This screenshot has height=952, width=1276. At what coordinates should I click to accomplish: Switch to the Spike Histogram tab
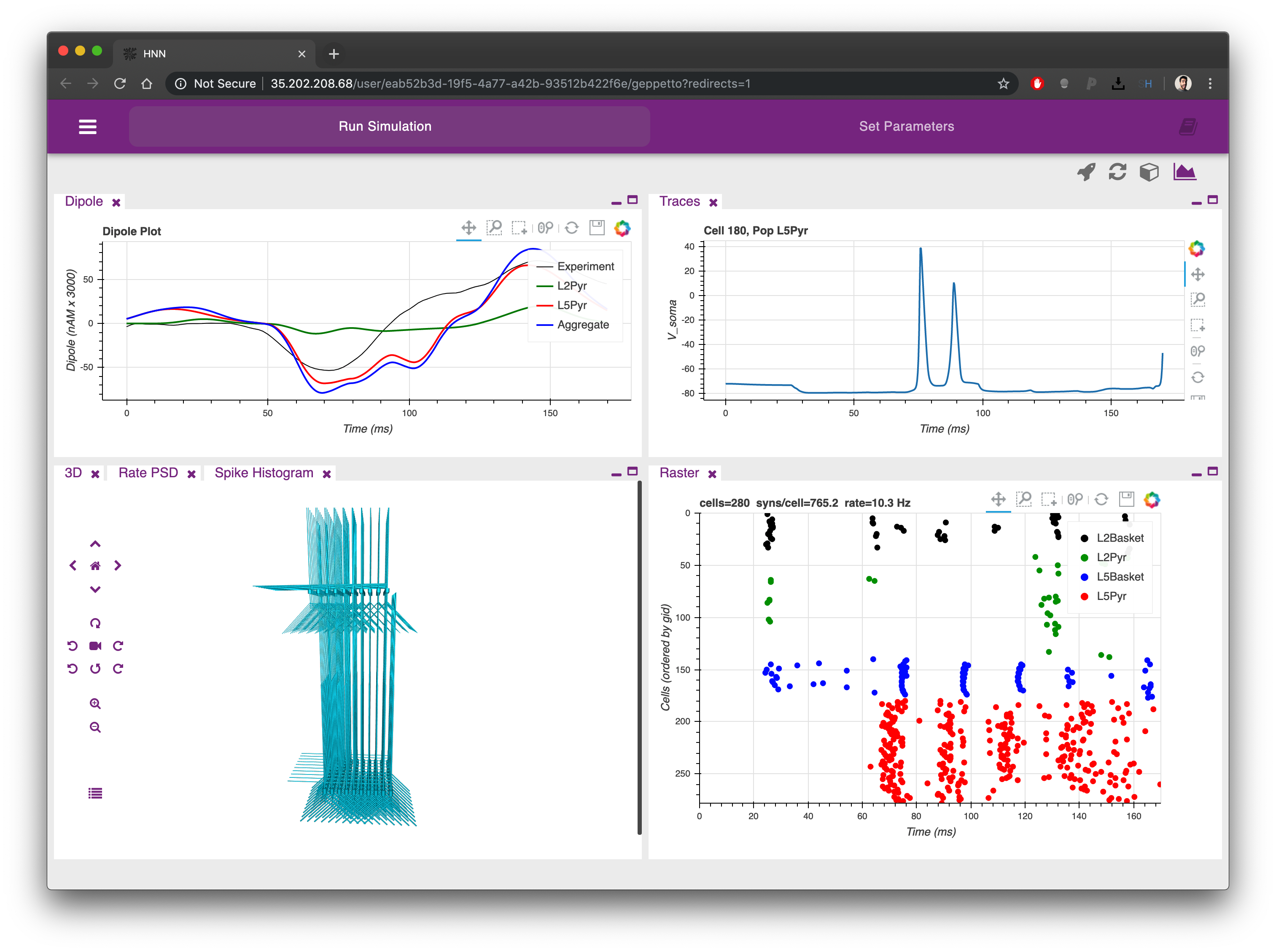264,473
